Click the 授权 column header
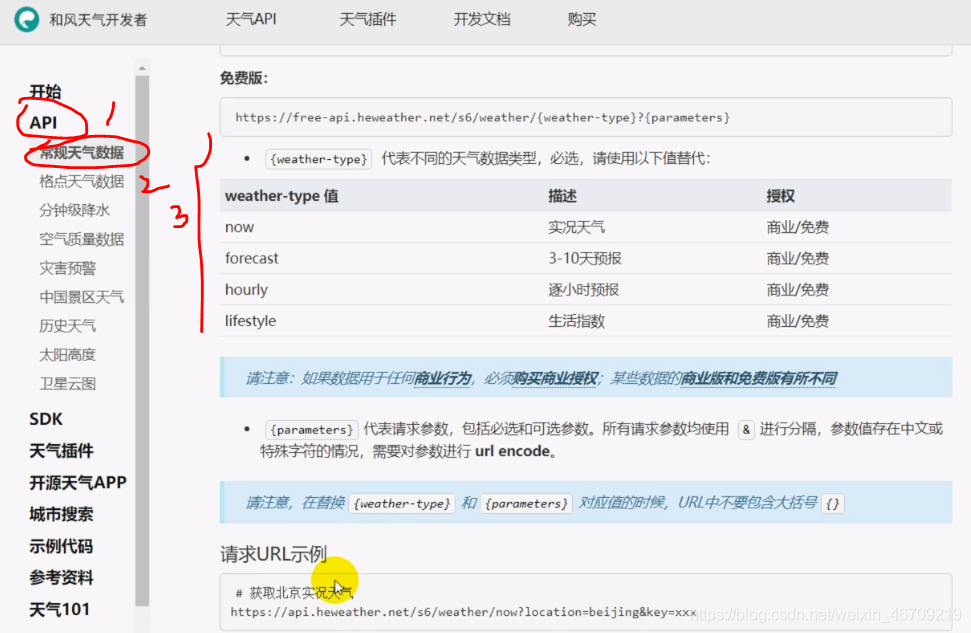Viewport: 971px width, 633px height. click(780, 196)
